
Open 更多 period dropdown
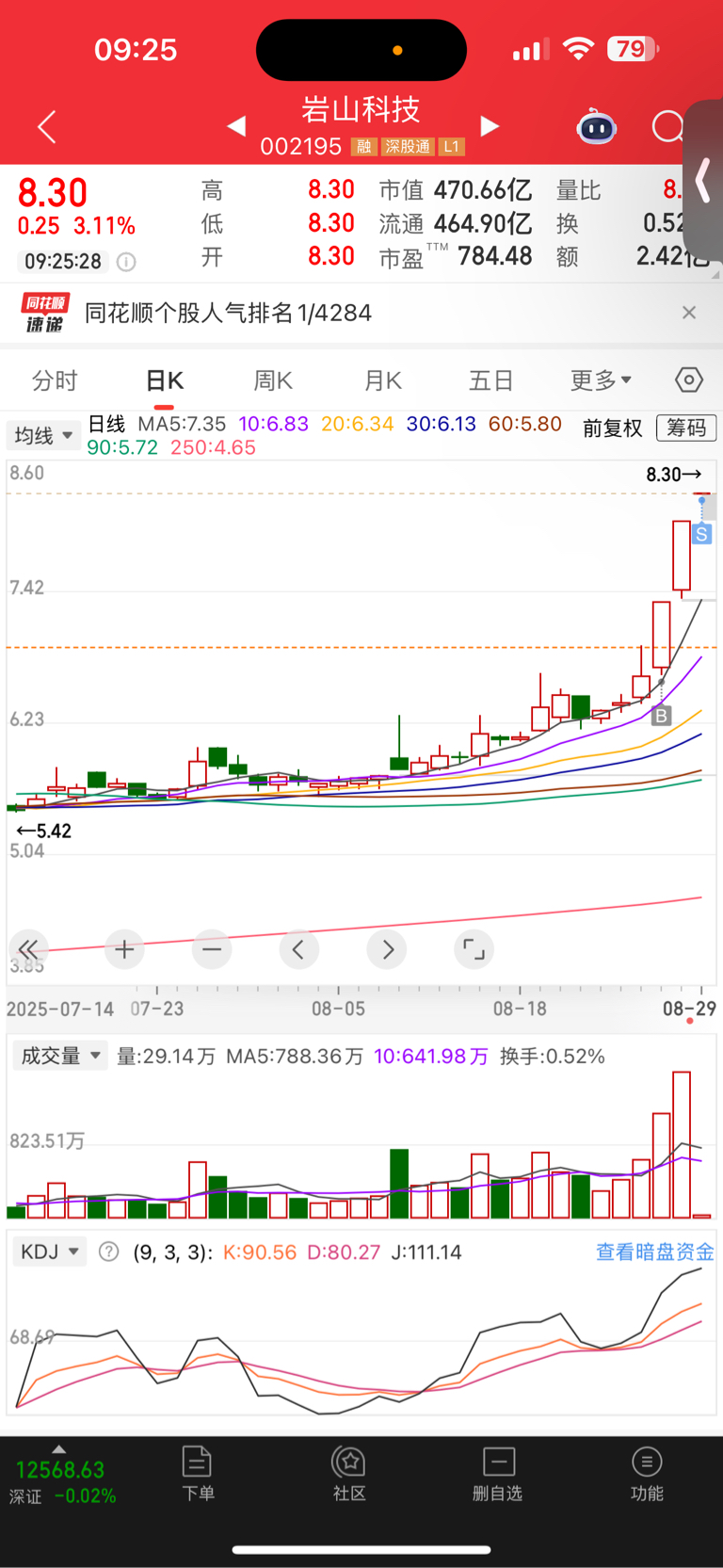point(601,380)
